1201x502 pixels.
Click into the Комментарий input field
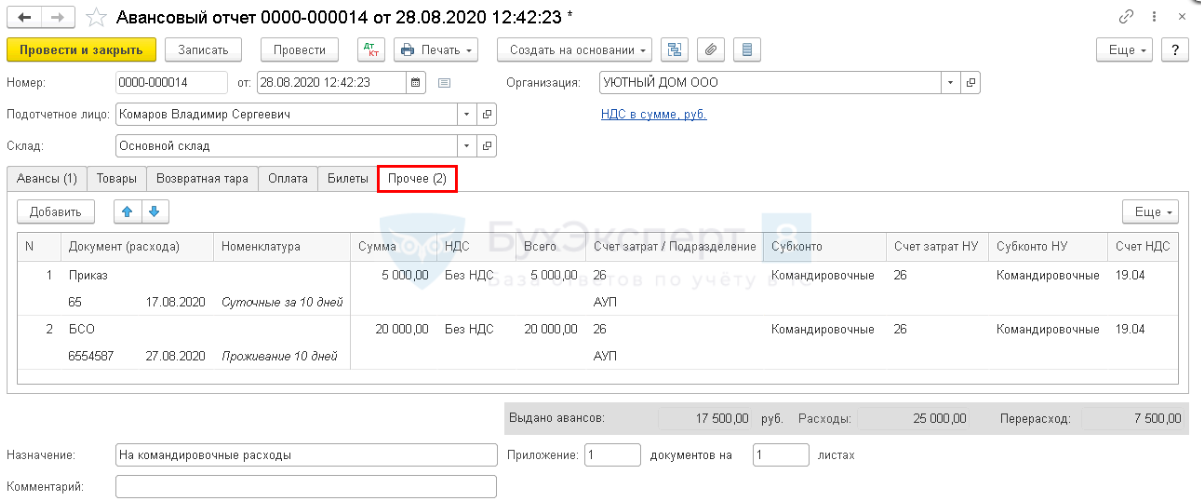coord(306,487)
